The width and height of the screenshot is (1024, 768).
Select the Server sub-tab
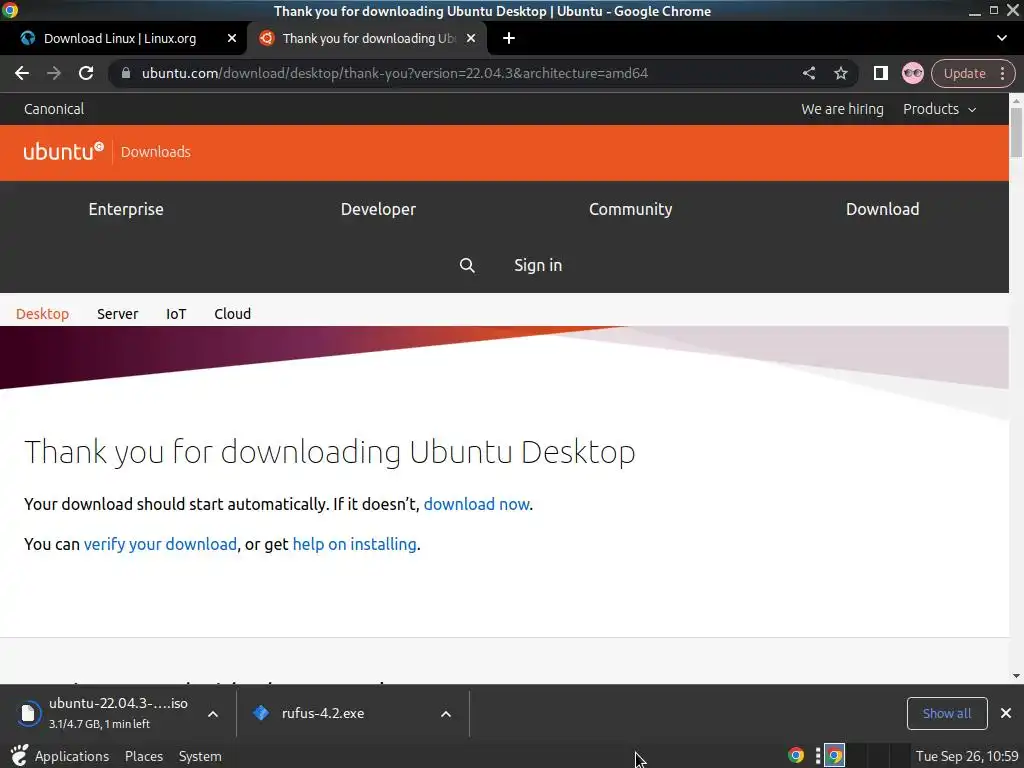[118, 313]
